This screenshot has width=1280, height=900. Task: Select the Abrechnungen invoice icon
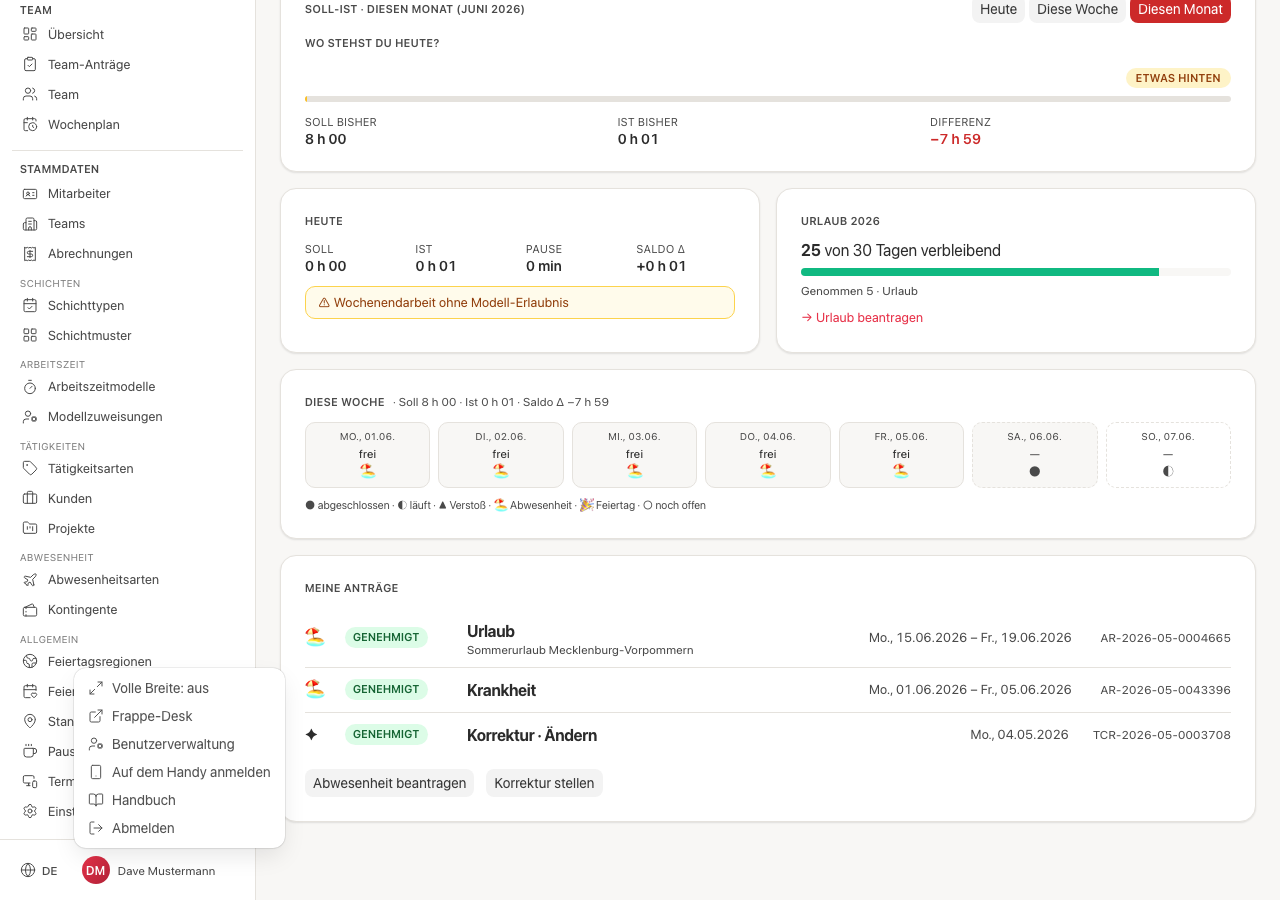tap(30, 254)
